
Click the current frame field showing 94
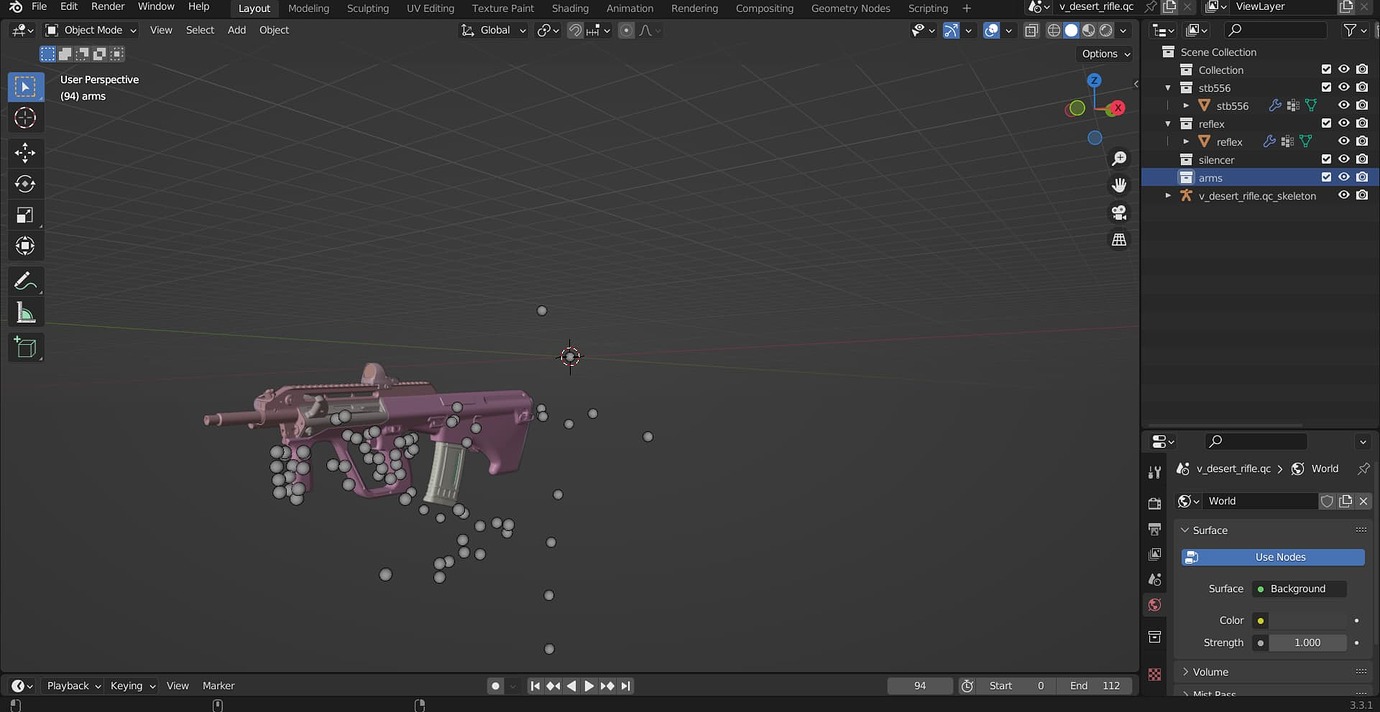point(919,685)
